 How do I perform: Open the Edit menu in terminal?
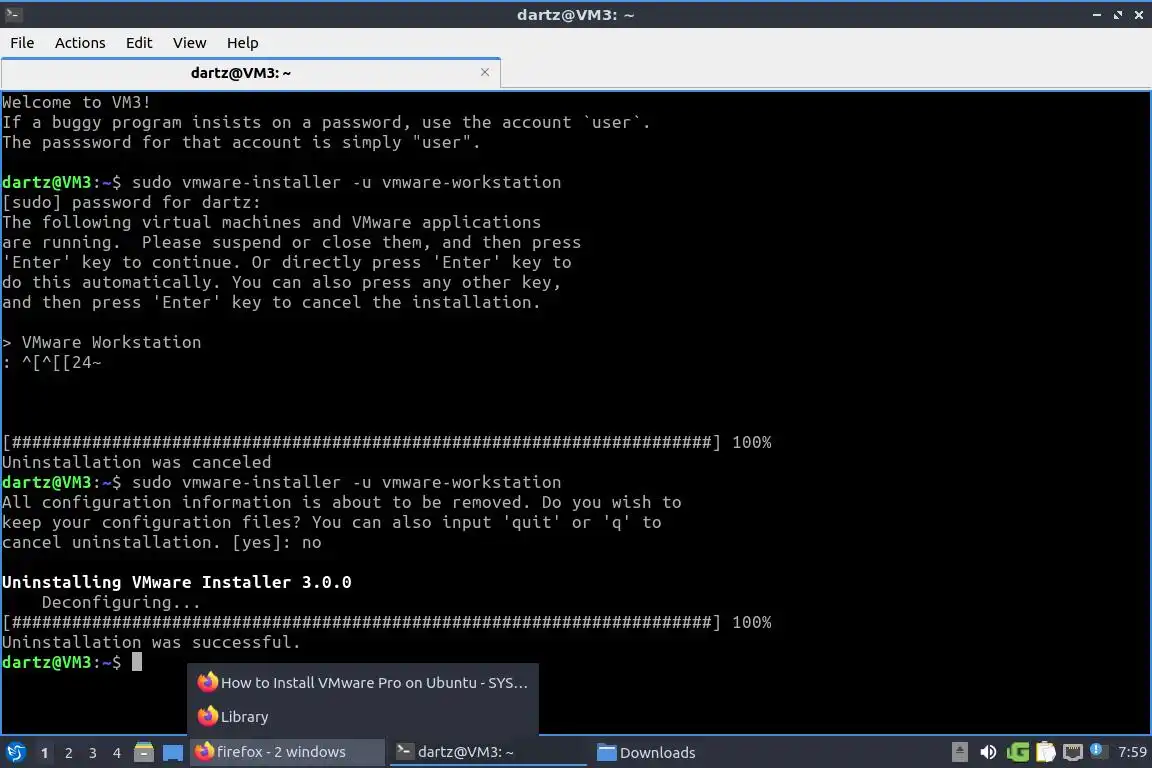click(139, 43)
